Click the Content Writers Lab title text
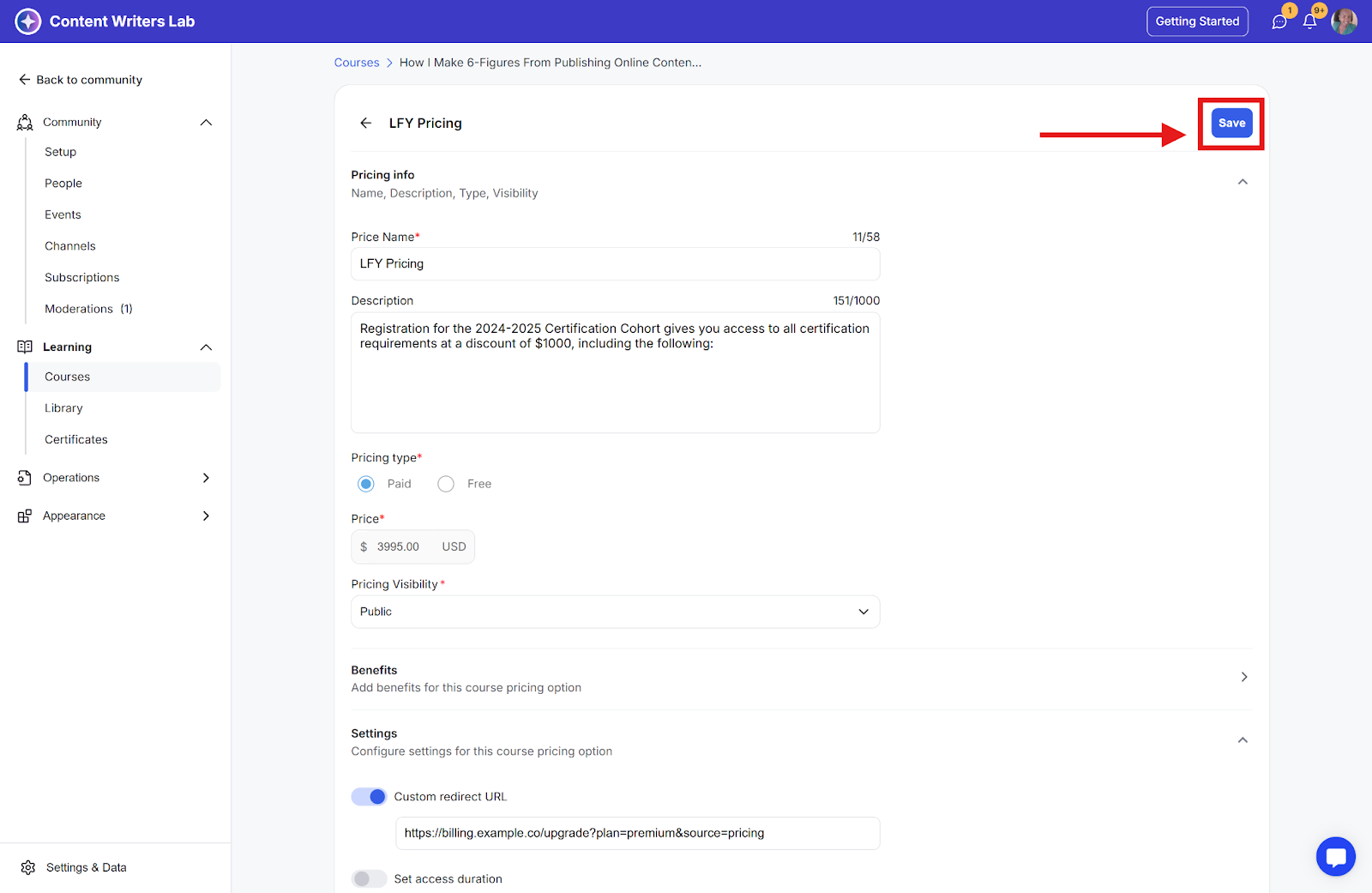The width and height of the screenshot is (1372, 893). coord(123,21)
